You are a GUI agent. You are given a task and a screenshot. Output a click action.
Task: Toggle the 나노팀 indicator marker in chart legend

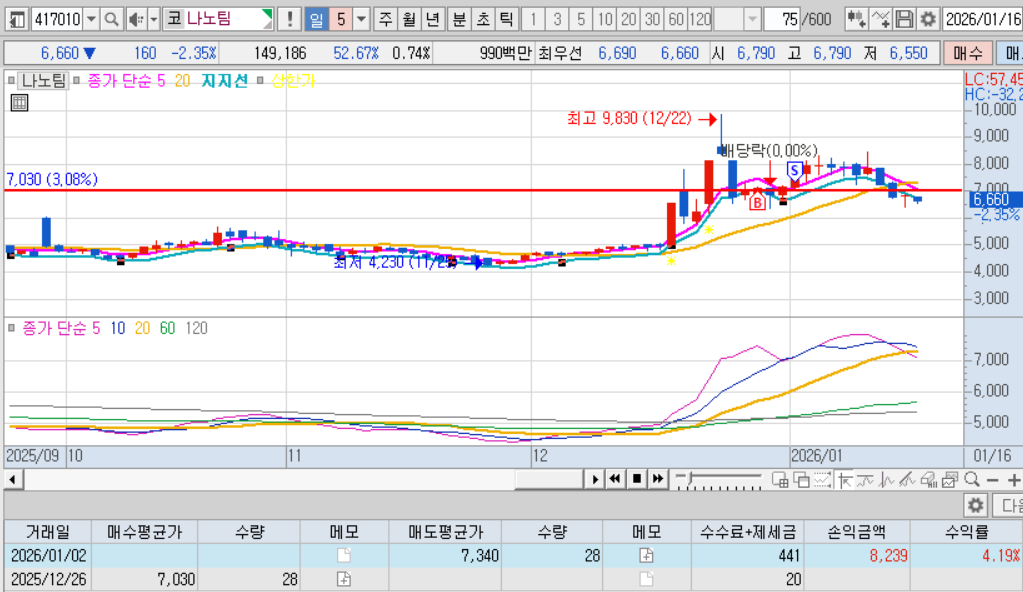pos(11,80)
